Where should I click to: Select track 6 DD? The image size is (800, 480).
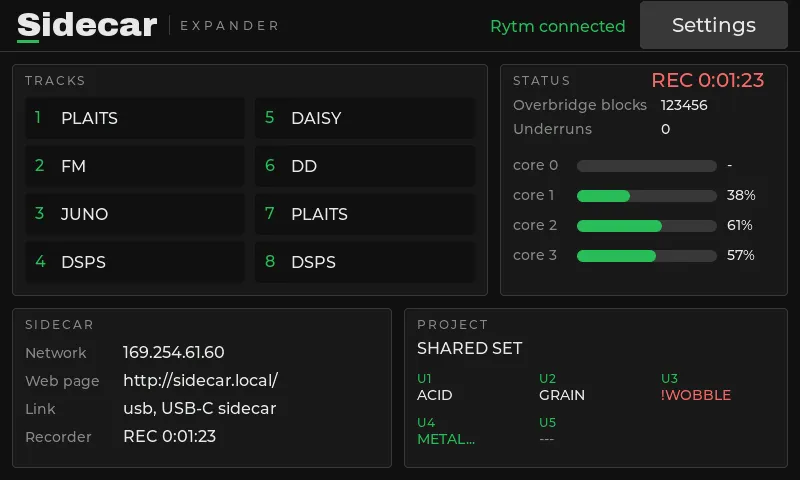pos(365,166)
